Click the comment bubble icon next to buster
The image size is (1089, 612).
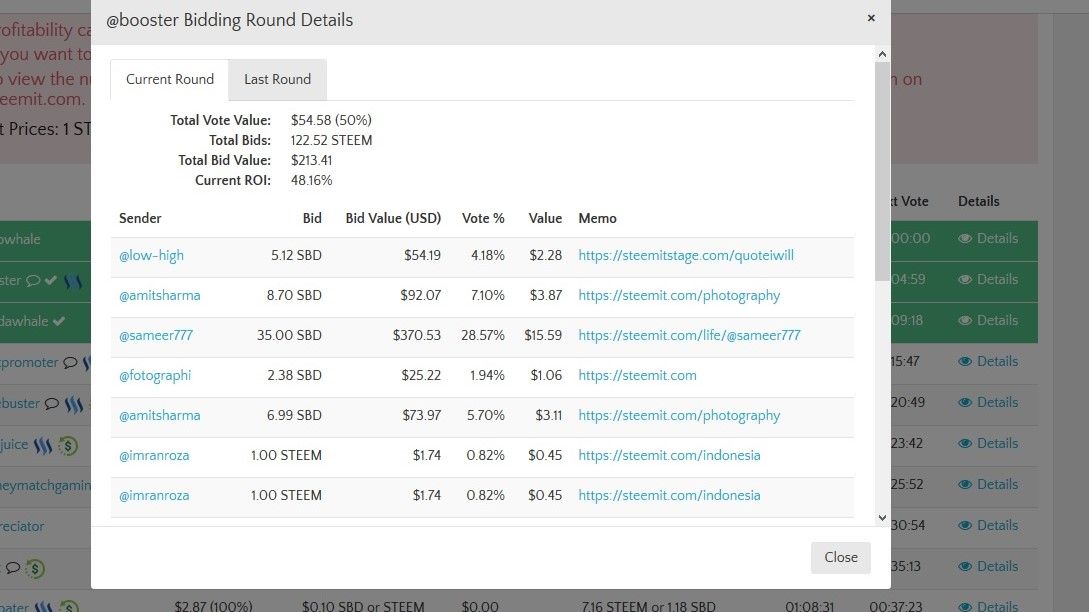click(x=52, y=404)
